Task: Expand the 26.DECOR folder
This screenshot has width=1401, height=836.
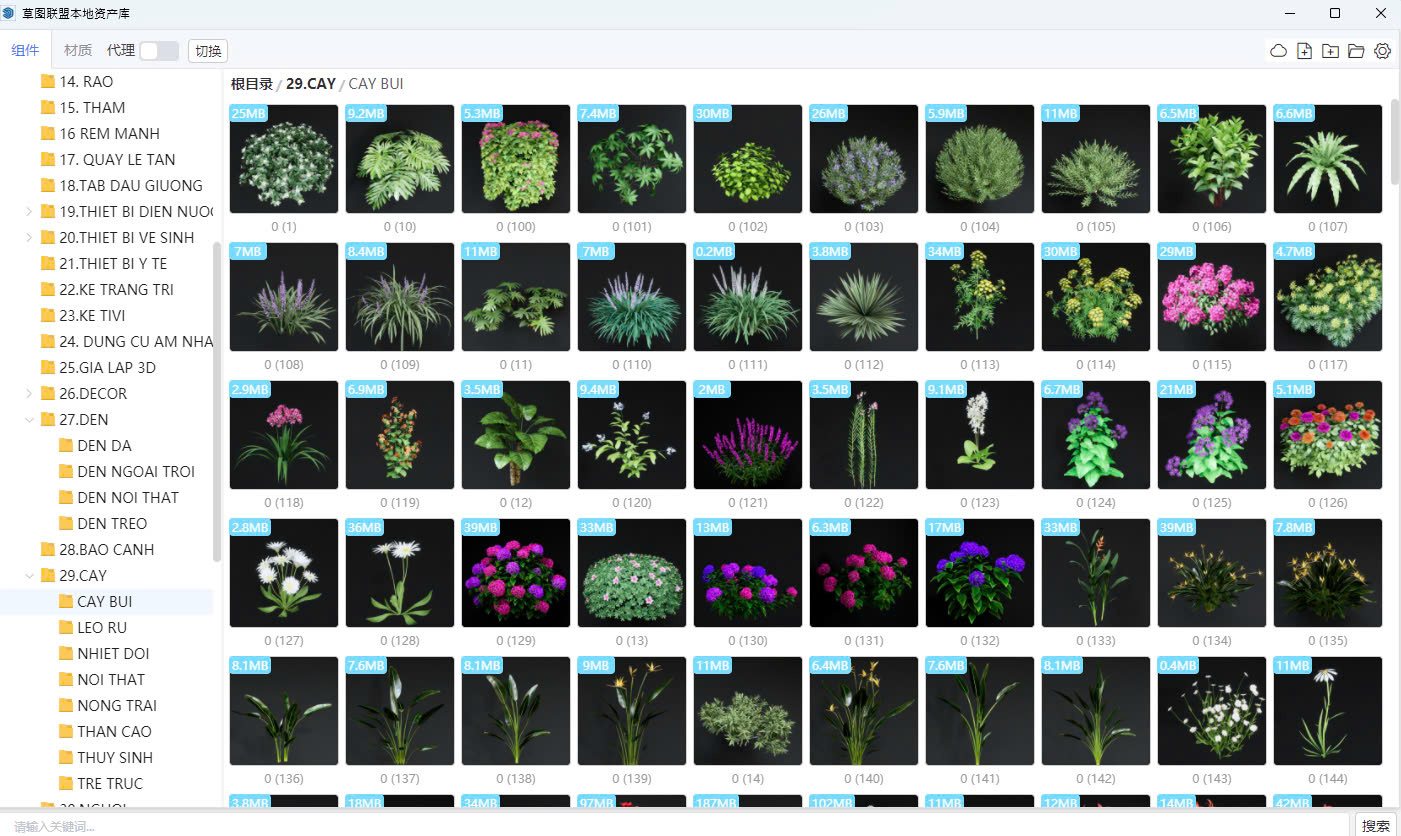Action: pos(29,393)
